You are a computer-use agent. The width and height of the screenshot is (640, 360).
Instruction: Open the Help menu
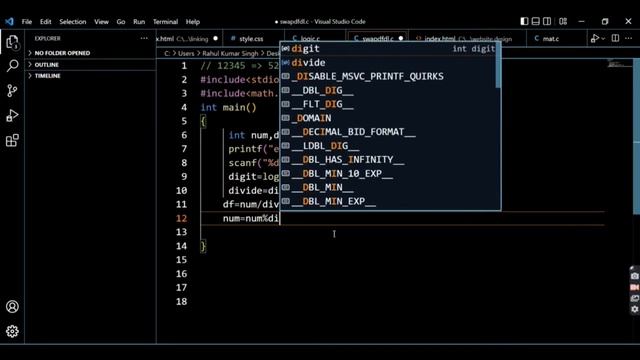(x=193, y=22)
